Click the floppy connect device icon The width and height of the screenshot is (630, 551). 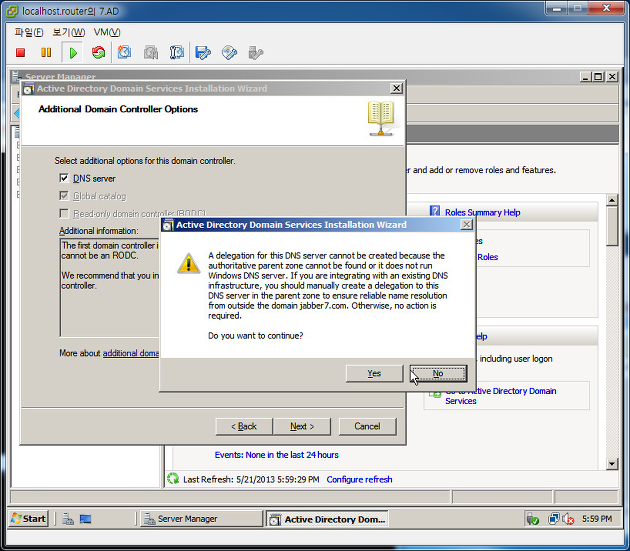coord(203,53)
